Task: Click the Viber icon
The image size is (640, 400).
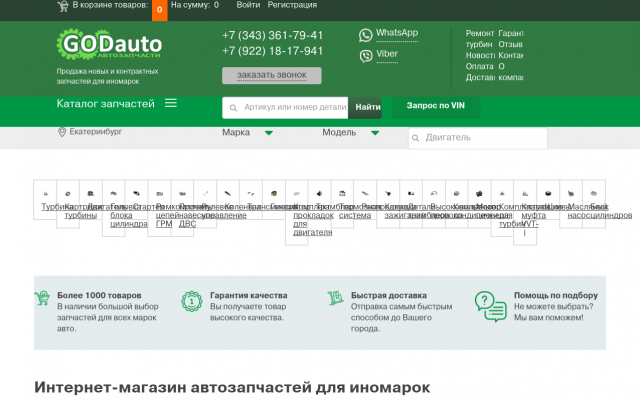Action: pos(366,56)
